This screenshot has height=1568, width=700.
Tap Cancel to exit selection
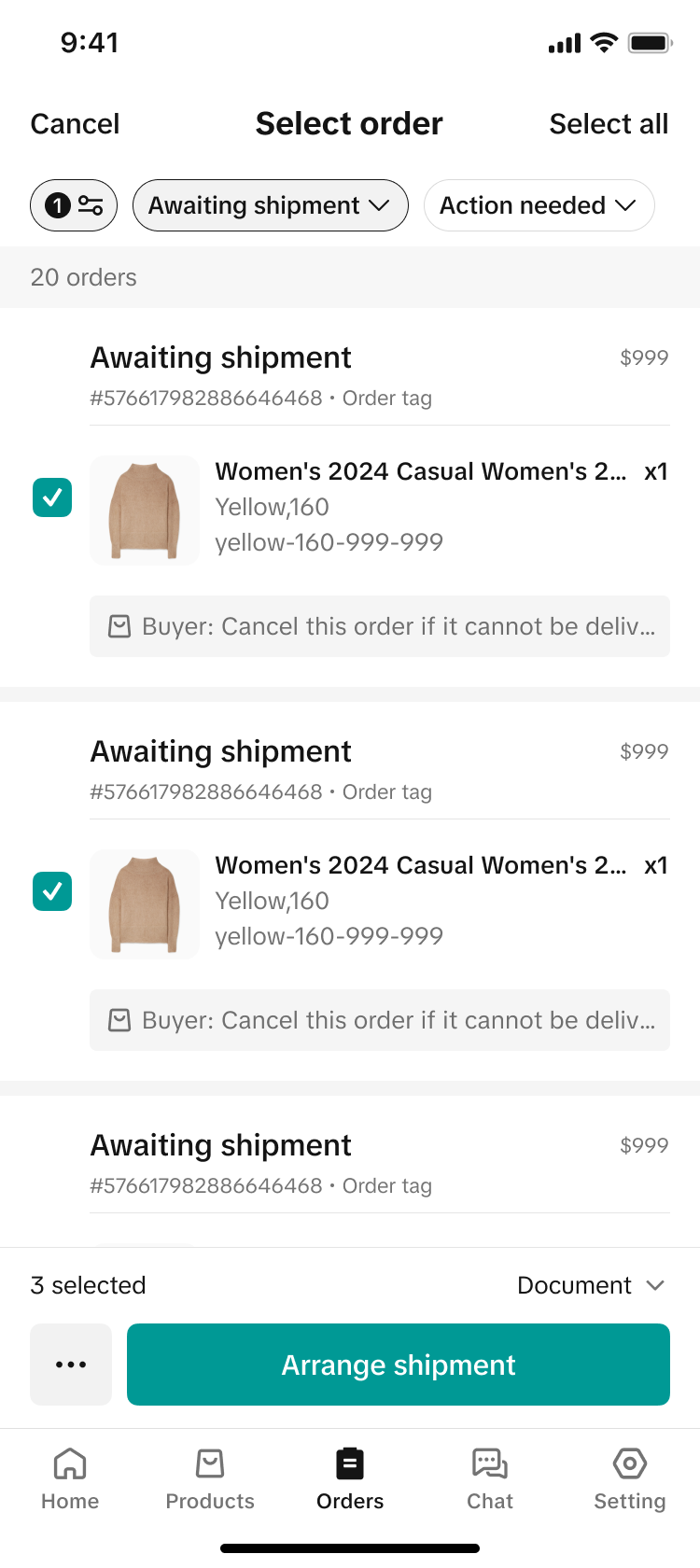(x=75, y=124)
